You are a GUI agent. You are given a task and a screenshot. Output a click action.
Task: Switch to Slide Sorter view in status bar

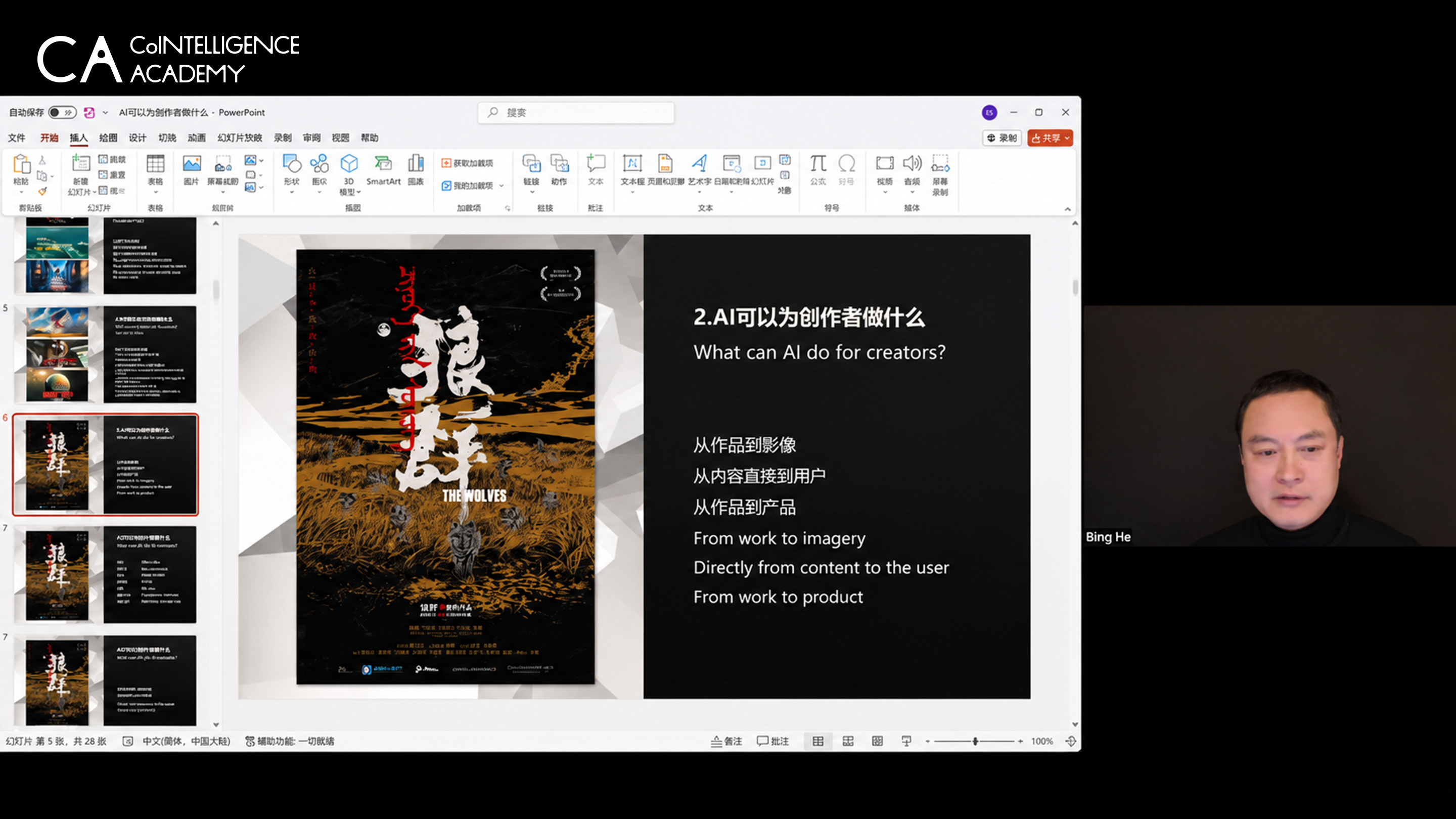pos(848,741)
